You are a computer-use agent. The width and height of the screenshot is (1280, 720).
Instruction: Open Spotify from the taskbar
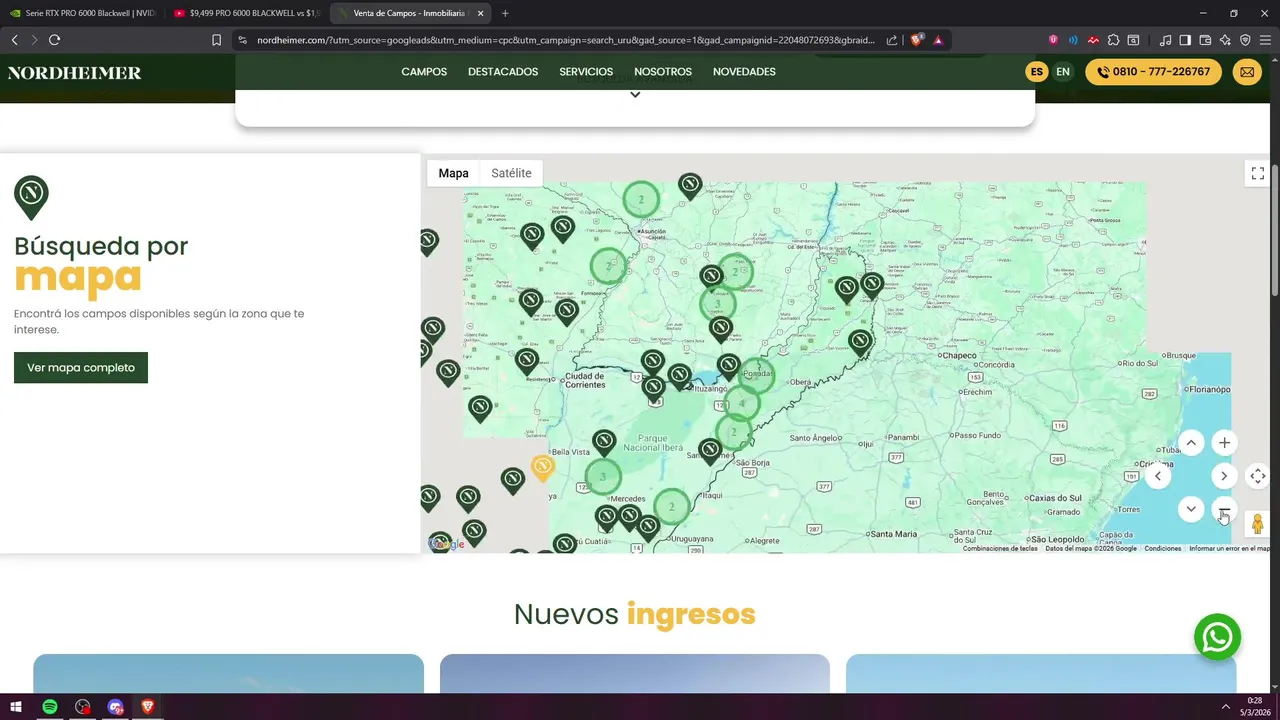pos(50,707)
